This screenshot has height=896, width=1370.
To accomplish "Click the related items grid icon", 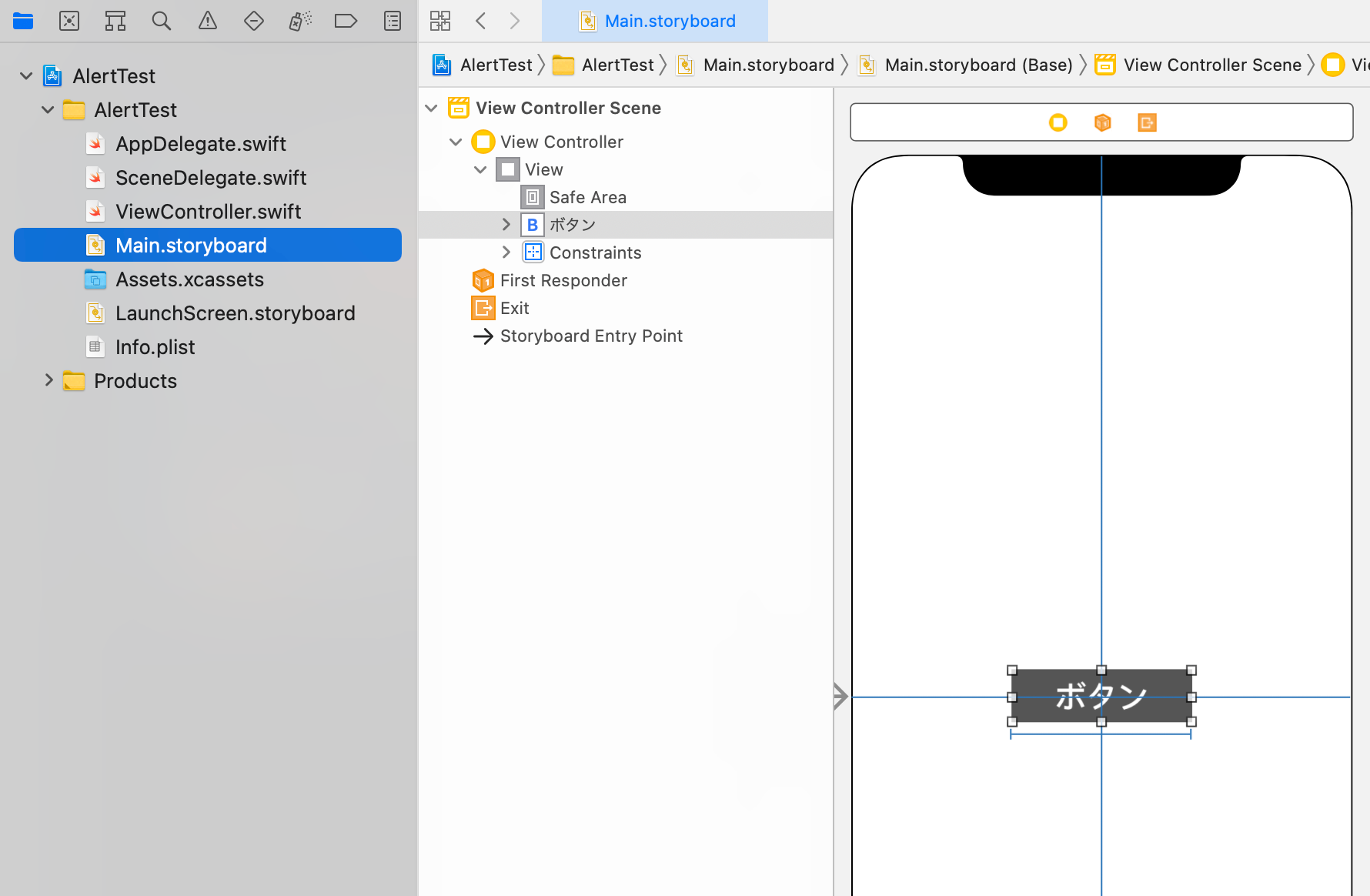I will [440, 21].
